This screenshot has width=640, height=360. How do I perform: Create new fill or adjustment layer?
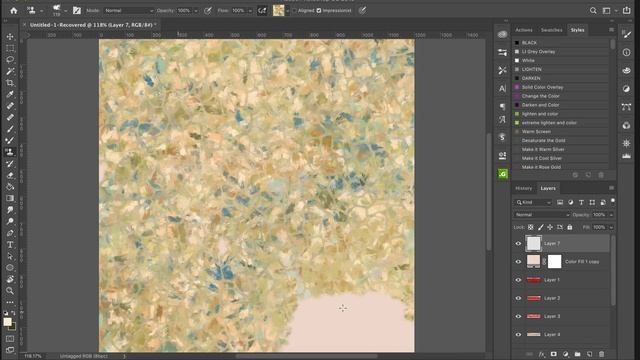click(x=565, y=354)
